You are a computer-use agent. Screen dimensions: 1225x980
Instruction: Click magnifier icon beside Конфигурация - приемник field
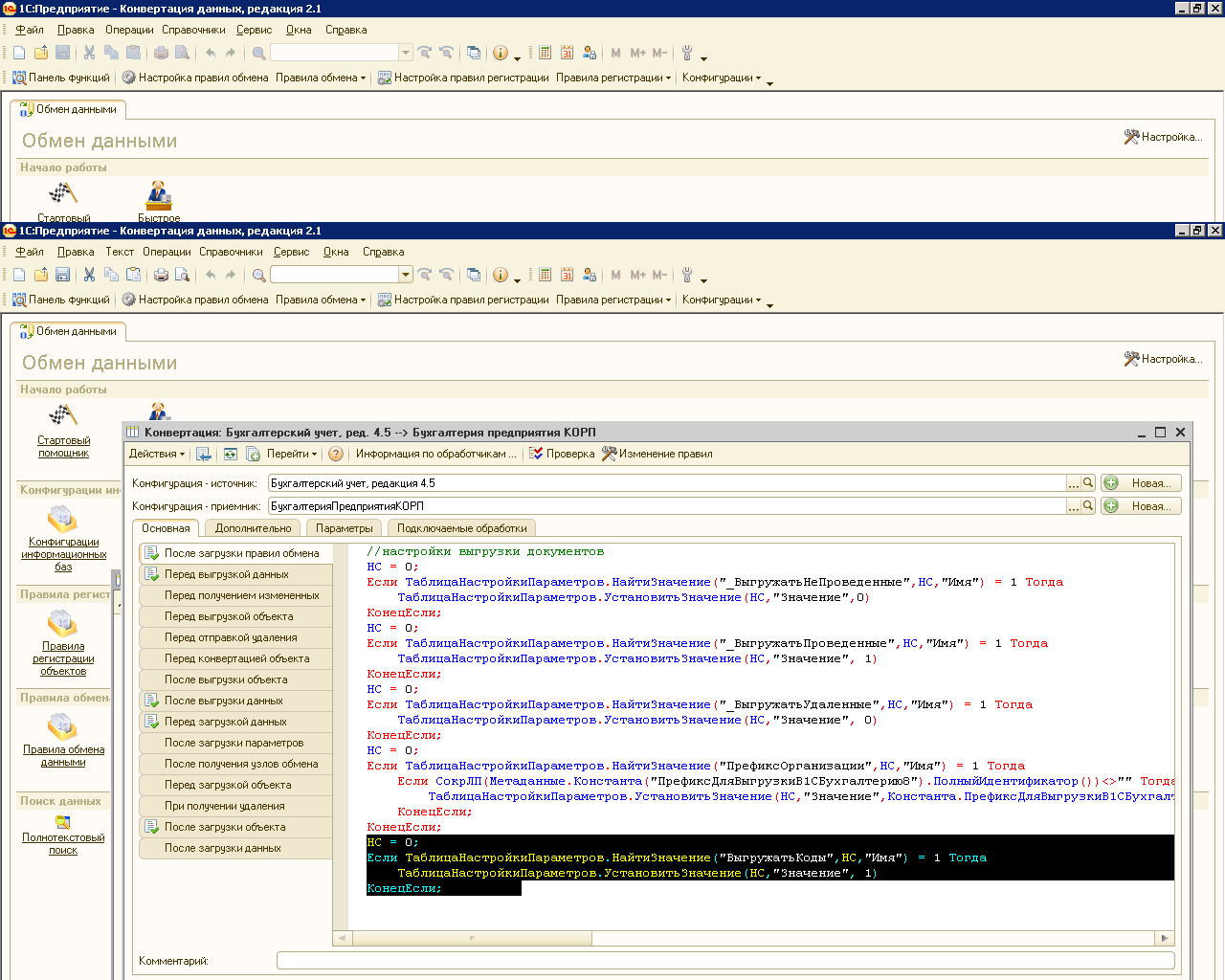pyautogui.click(x=1088, y=506)
